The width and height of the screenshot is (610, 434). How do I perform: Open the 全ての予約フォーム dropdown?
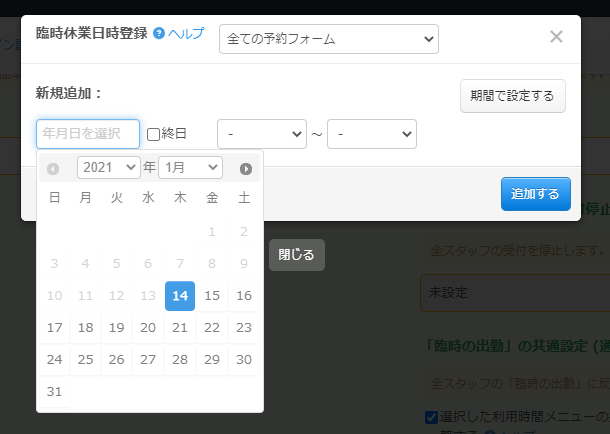click(x=328, y=39)
